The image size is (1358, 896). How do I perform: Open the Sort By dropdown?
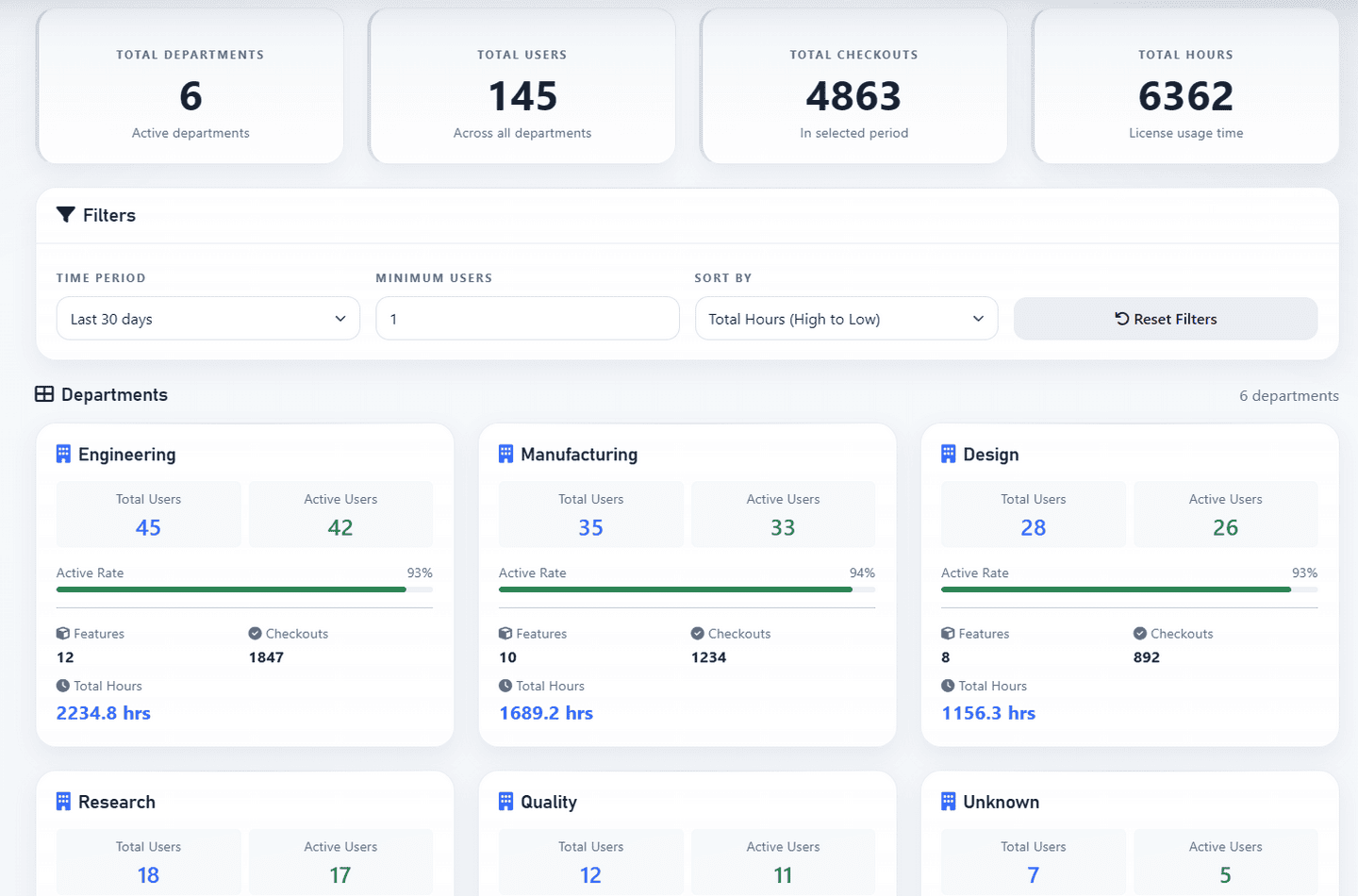coord(846,319)
